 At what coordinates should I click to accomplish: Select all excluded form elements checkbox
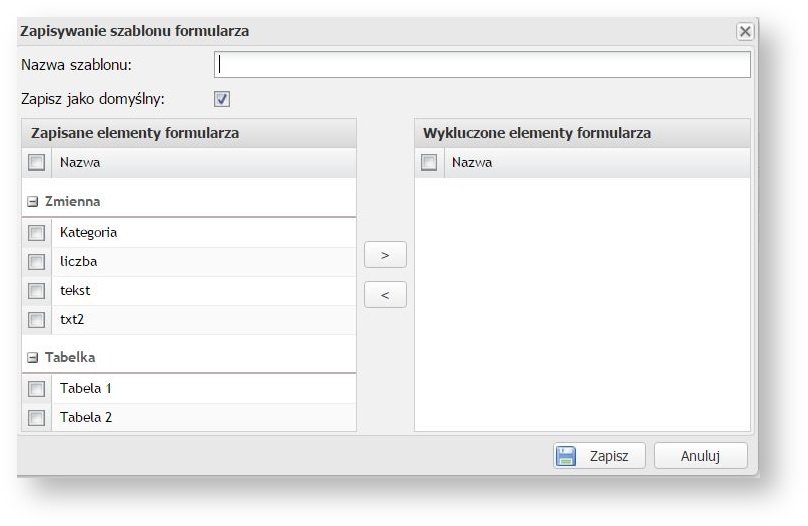pyautogui.click(x=429, y=162)
